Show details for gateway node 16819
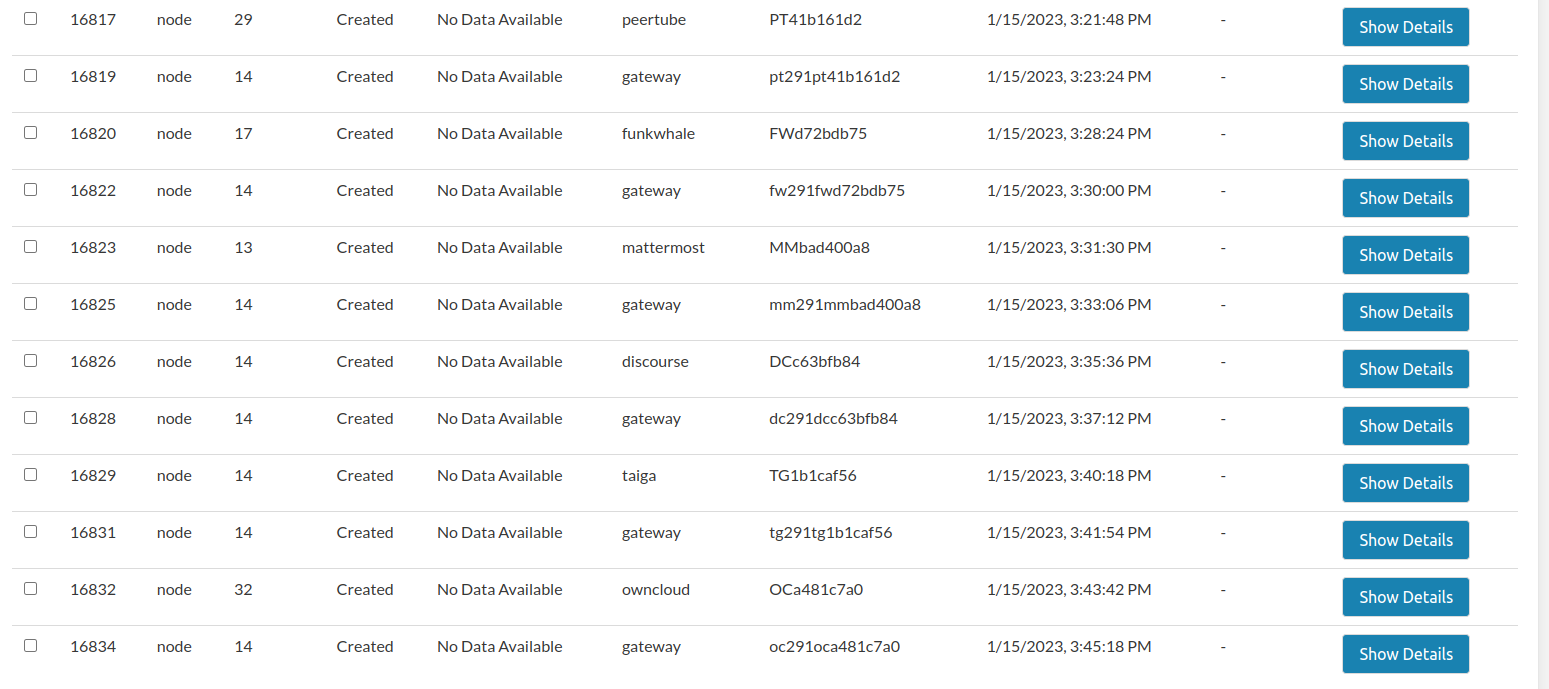 tap(1405, 84)
